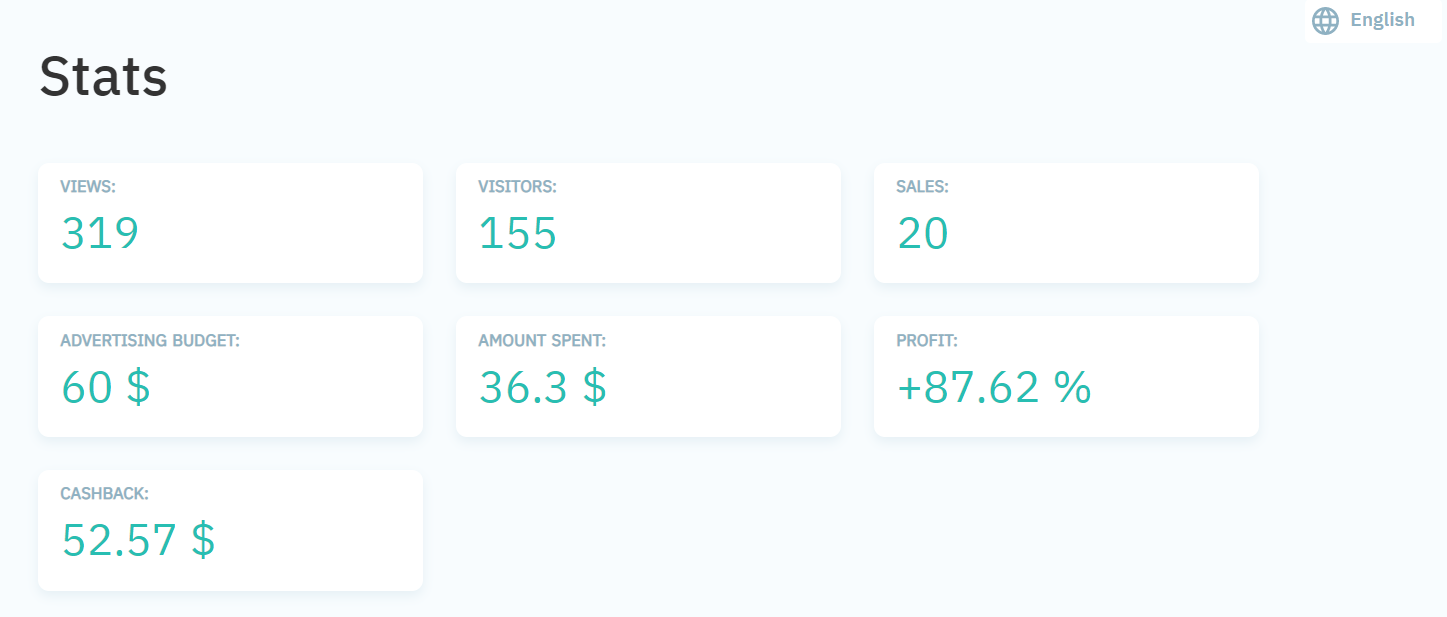
Task: Select the Sales stat card
Action: click(x=1066, y=223)
